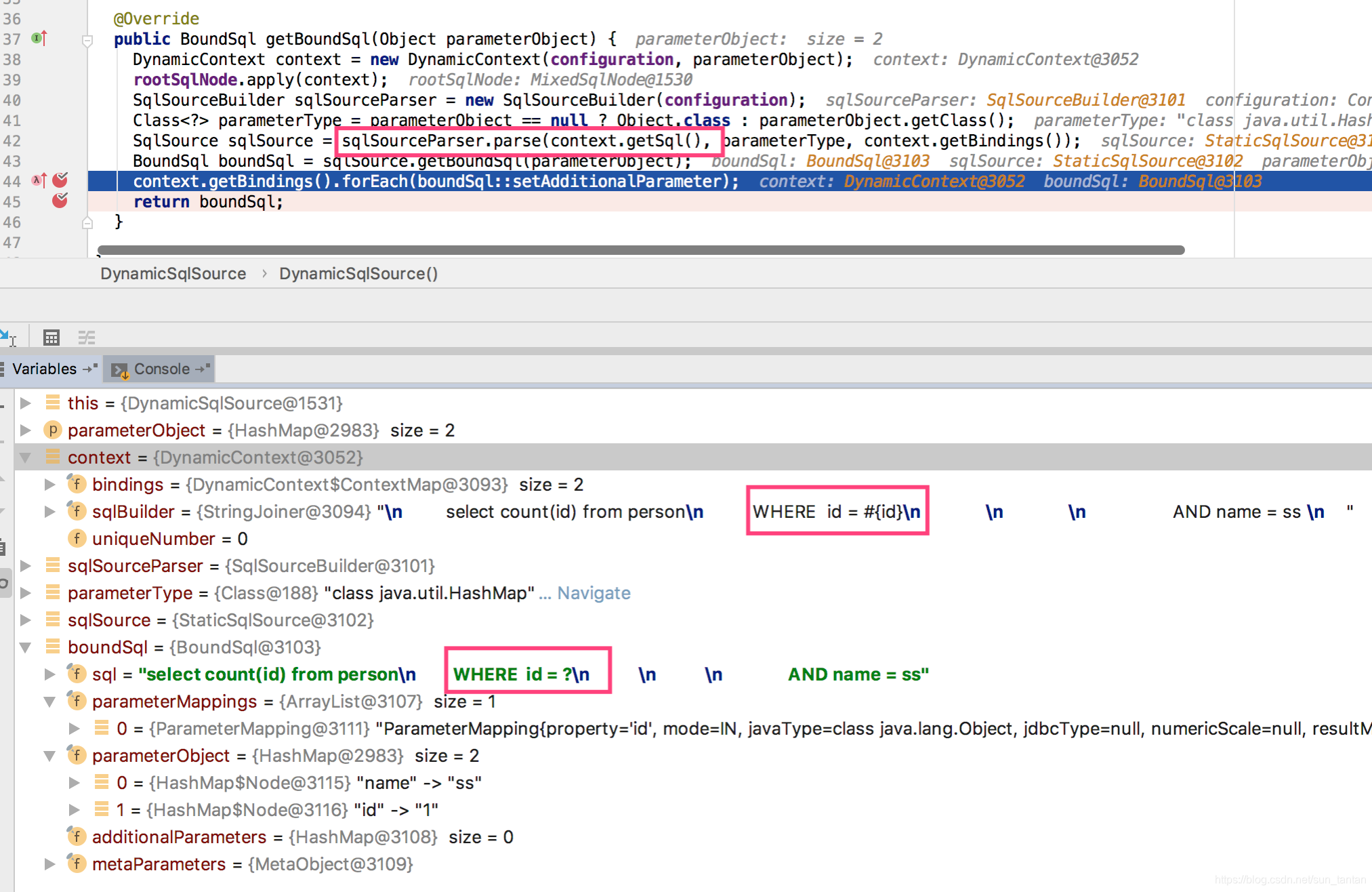Click the override gutter icon on line 37

(39, 39)
